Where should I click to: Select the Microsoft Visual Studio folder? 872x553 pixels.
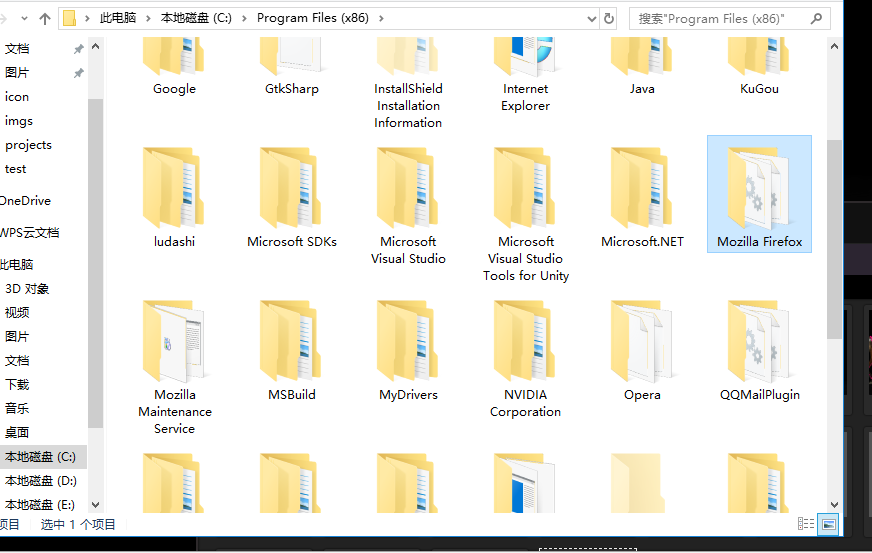(408, 206)
